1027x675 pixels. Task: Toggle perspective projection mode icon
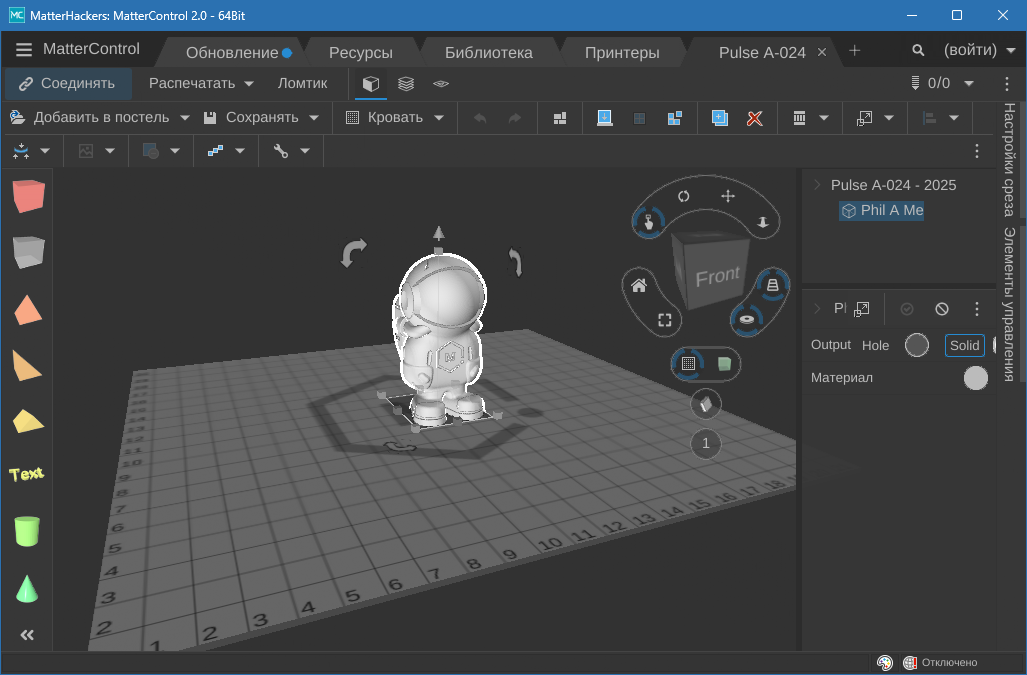[x=773, y=285]
